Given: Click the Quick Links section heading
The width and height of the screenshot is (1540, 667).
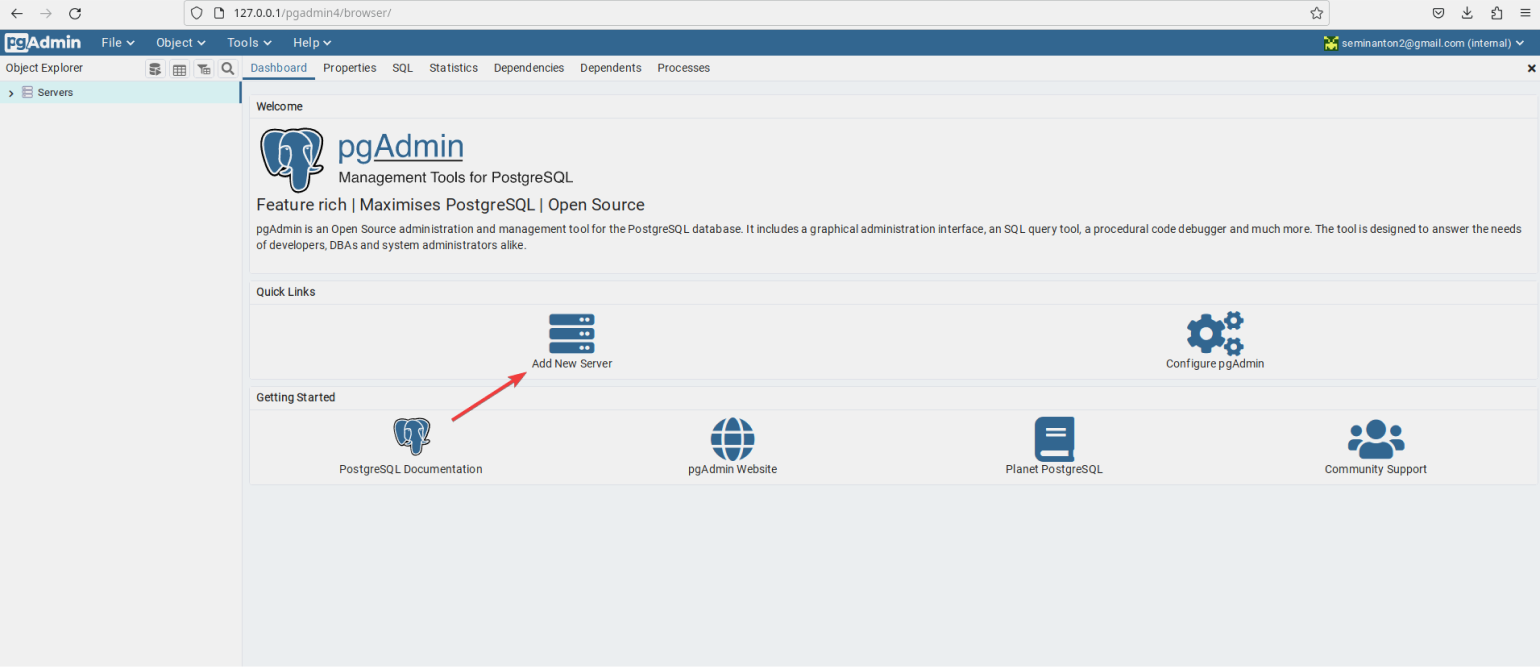Looking at the screenshot, I should [286, 292].
